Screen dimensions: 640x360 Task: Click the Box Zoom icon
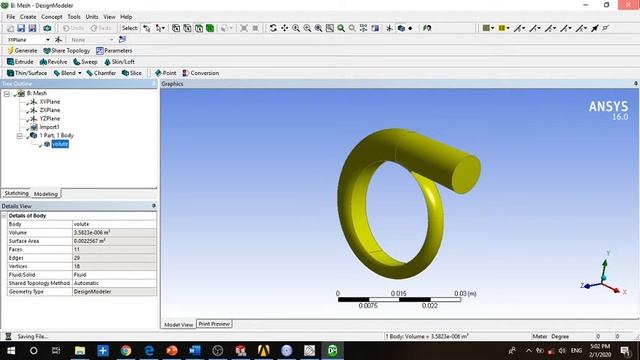click(329, 28)
